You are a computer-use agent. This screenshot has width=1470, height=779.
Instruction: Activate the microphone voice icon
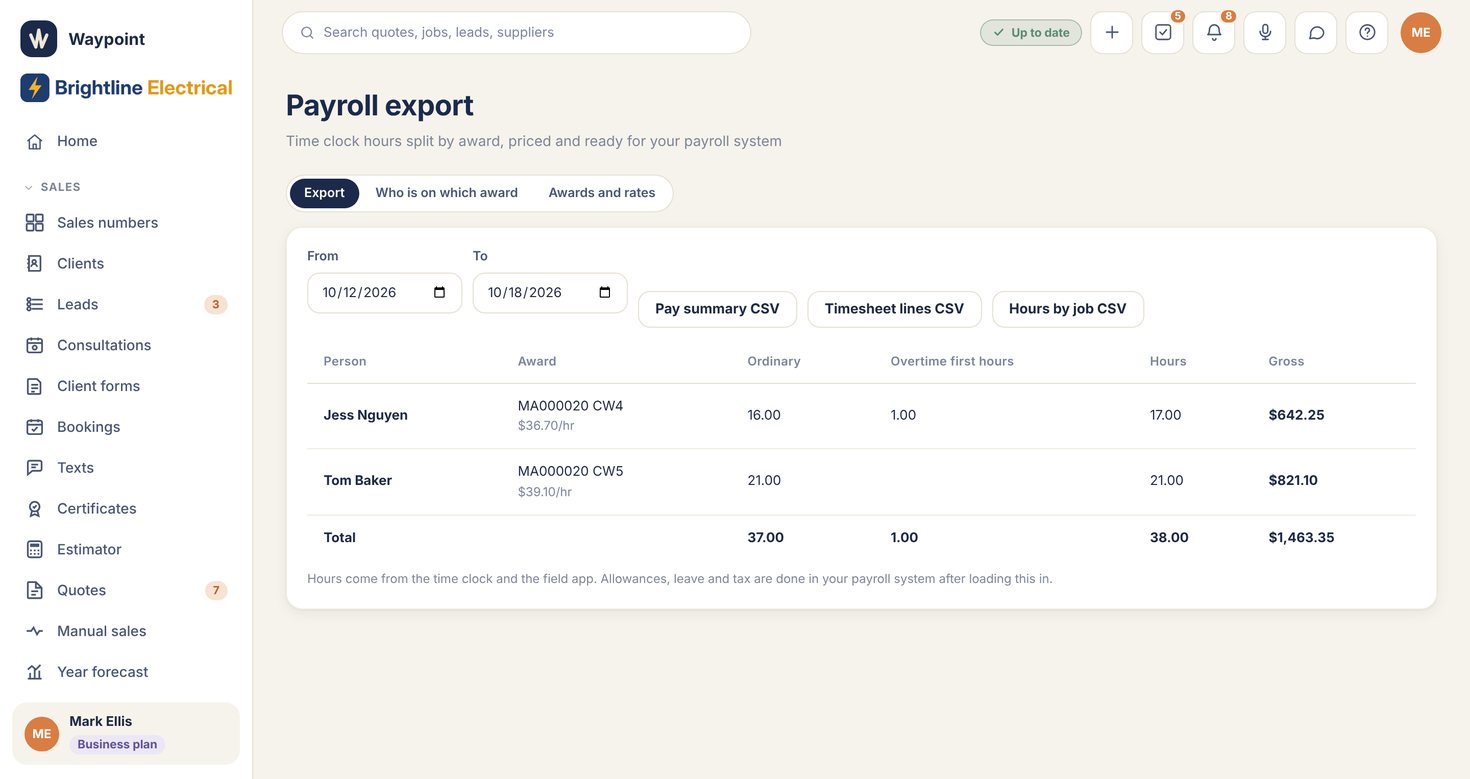tap(1265, 32)
